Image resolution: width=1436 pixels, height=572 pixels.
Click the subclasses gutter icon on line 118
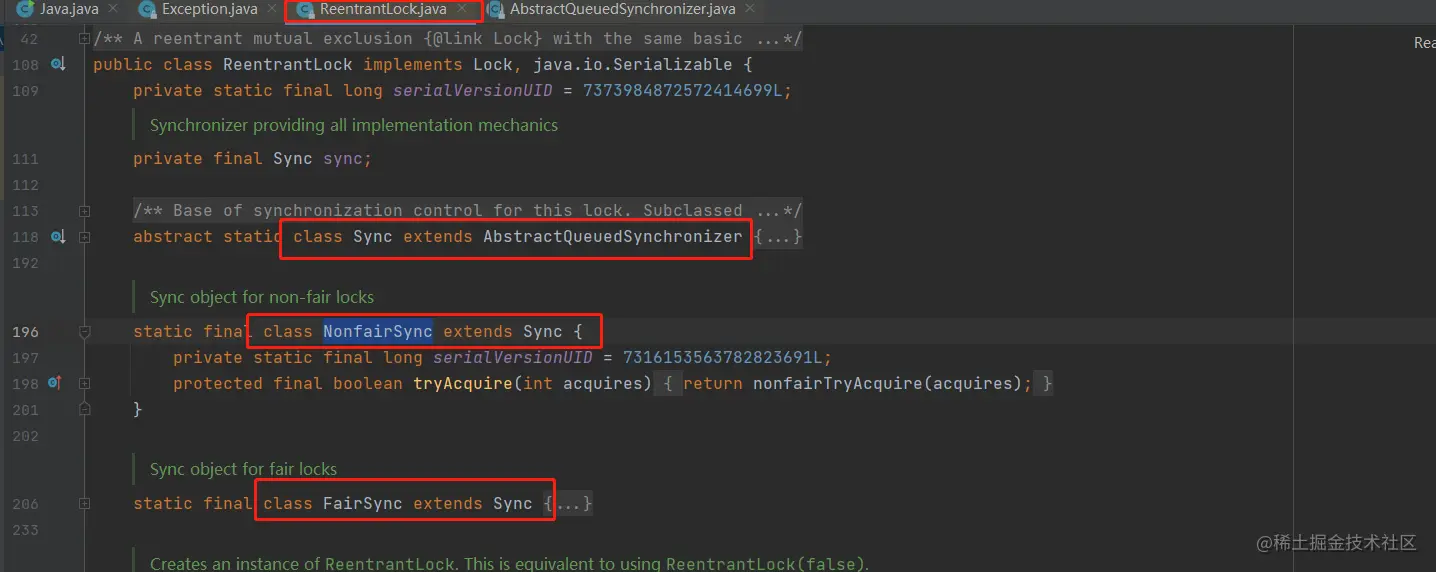tap(58, 237)
